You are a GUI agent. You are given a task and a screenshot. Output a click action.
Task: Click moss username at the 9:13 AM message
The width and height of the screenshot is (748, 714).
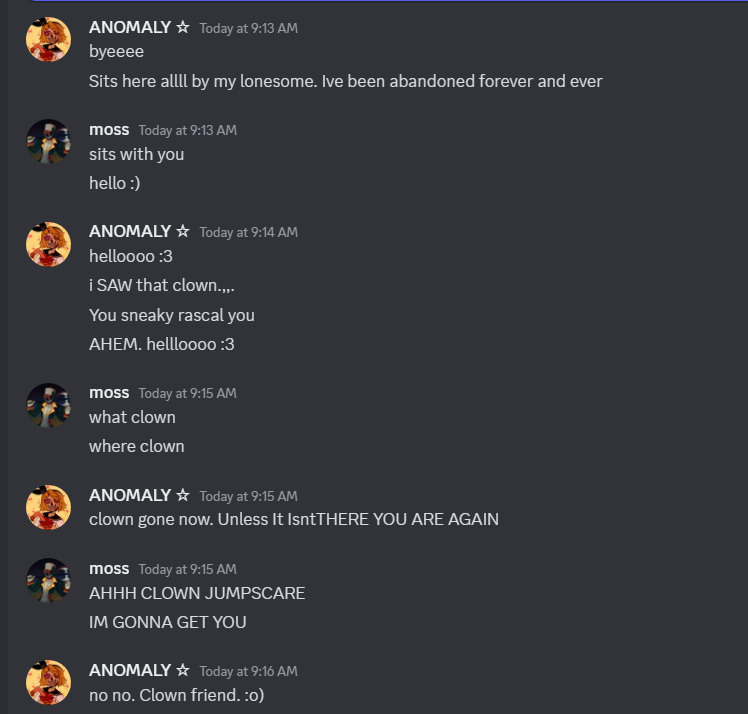109,130
